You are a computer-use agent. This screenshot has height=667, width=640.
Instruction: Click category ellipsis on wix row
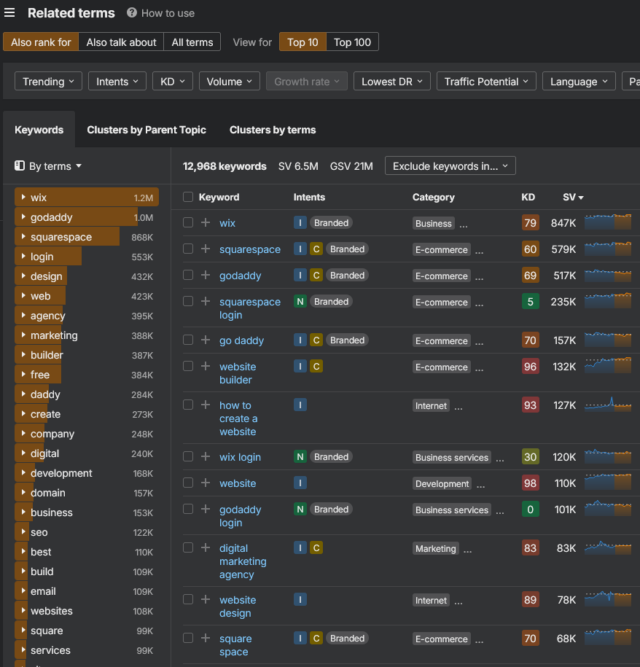point(463,225)
